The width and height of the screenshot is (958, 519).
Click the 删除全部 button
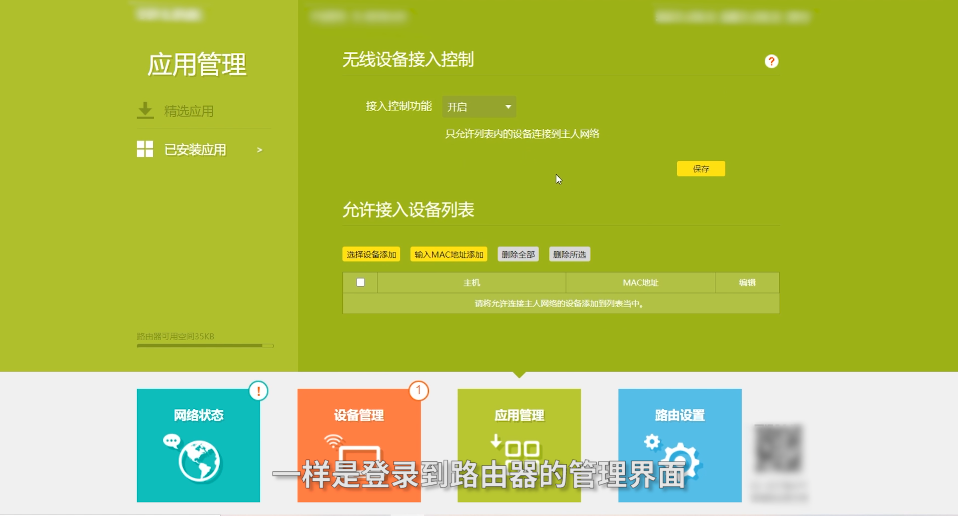click(518, 255)
